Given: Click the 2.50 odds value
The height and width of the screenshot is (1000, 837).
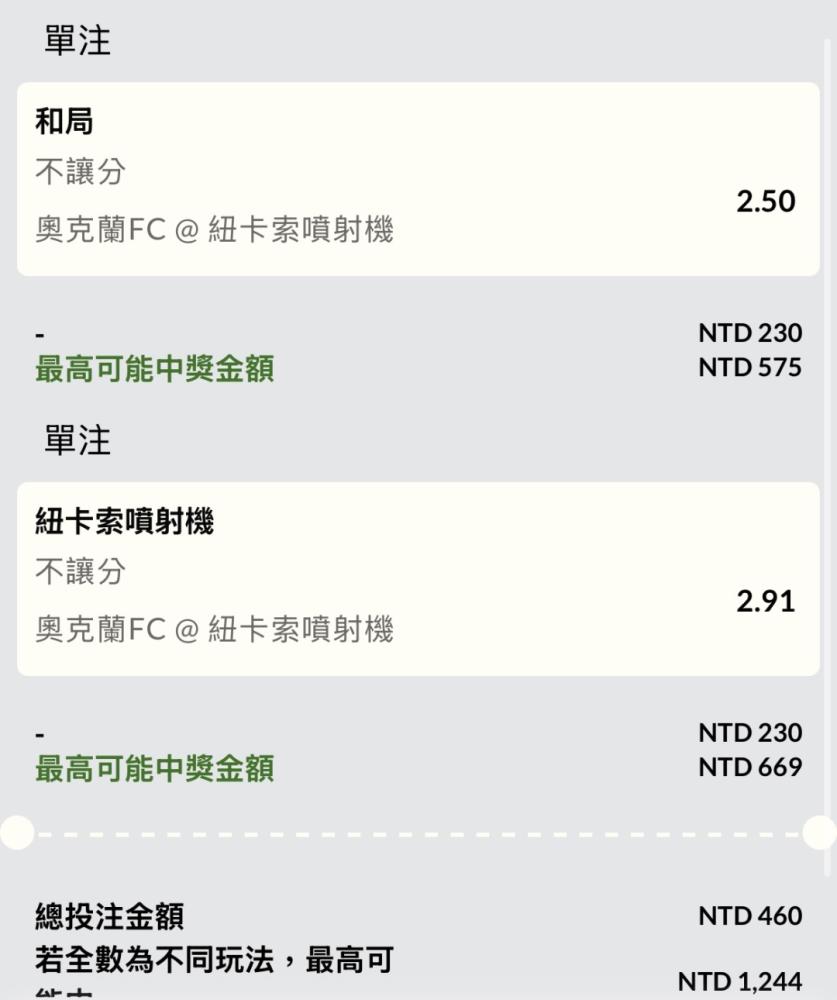Looking at the screenshot, I should pyautogui.click(x=766, y=202).
